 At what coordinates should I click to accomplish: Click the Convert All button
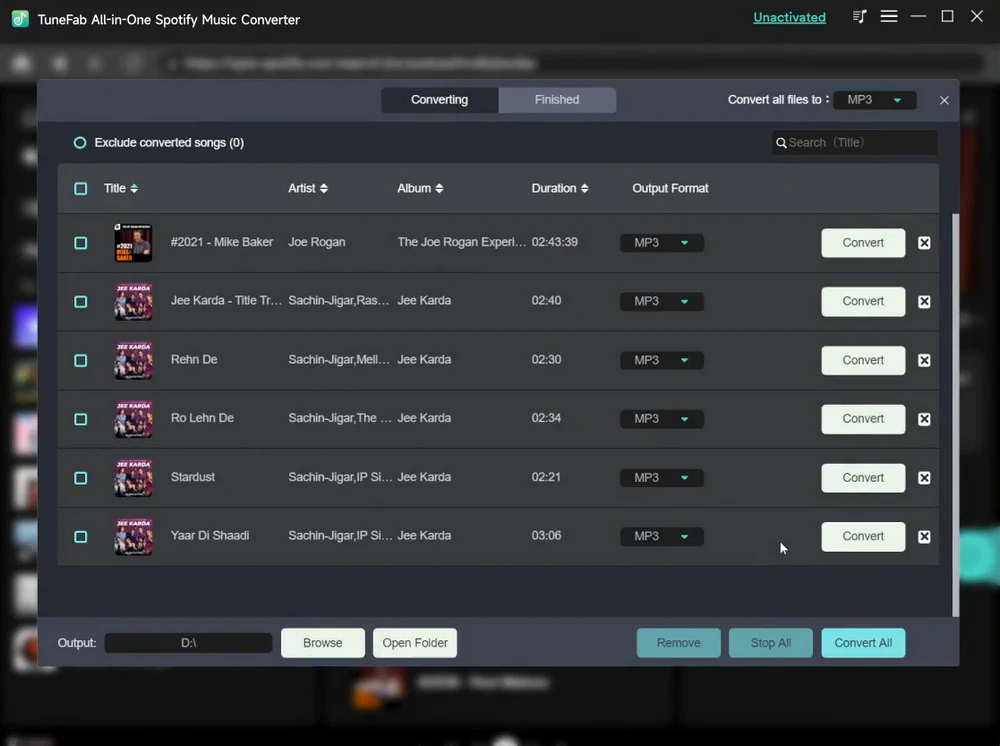pos(863,643)
